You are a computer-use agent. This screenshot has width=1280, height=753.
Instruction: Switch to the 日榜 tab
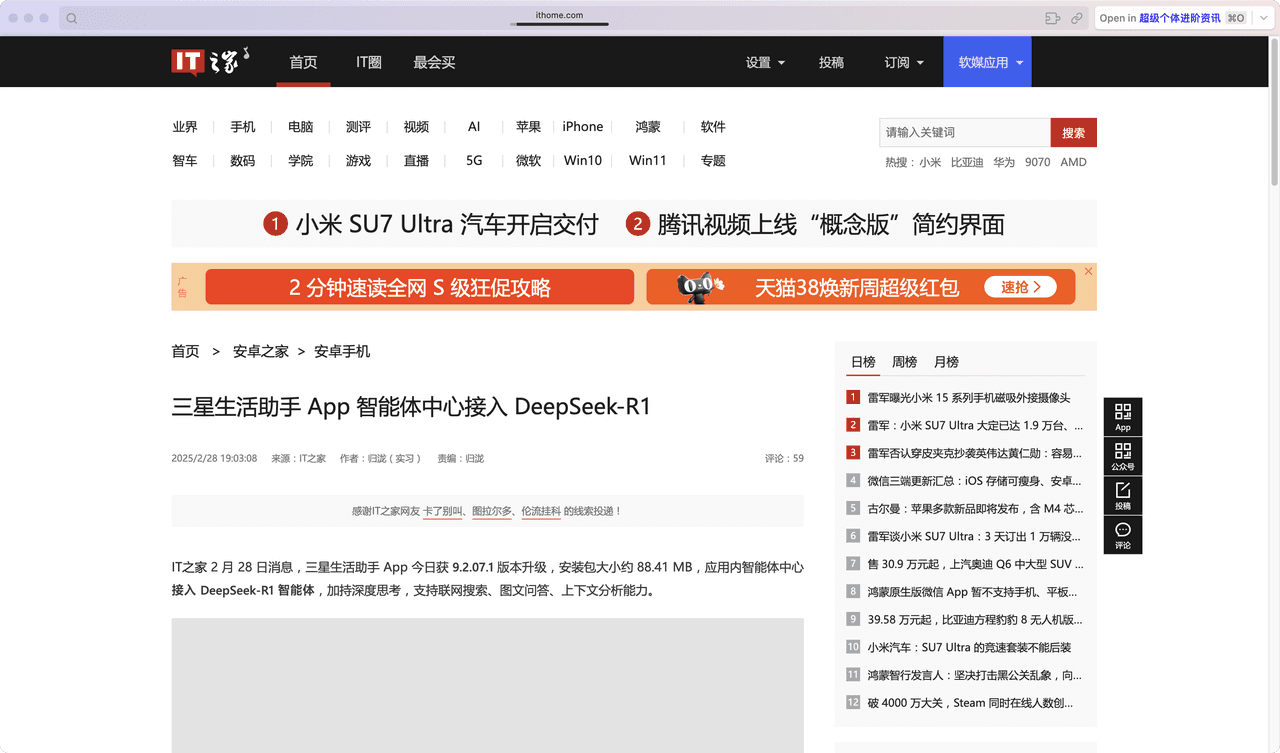pyautogui.click(x=863, y=362)
